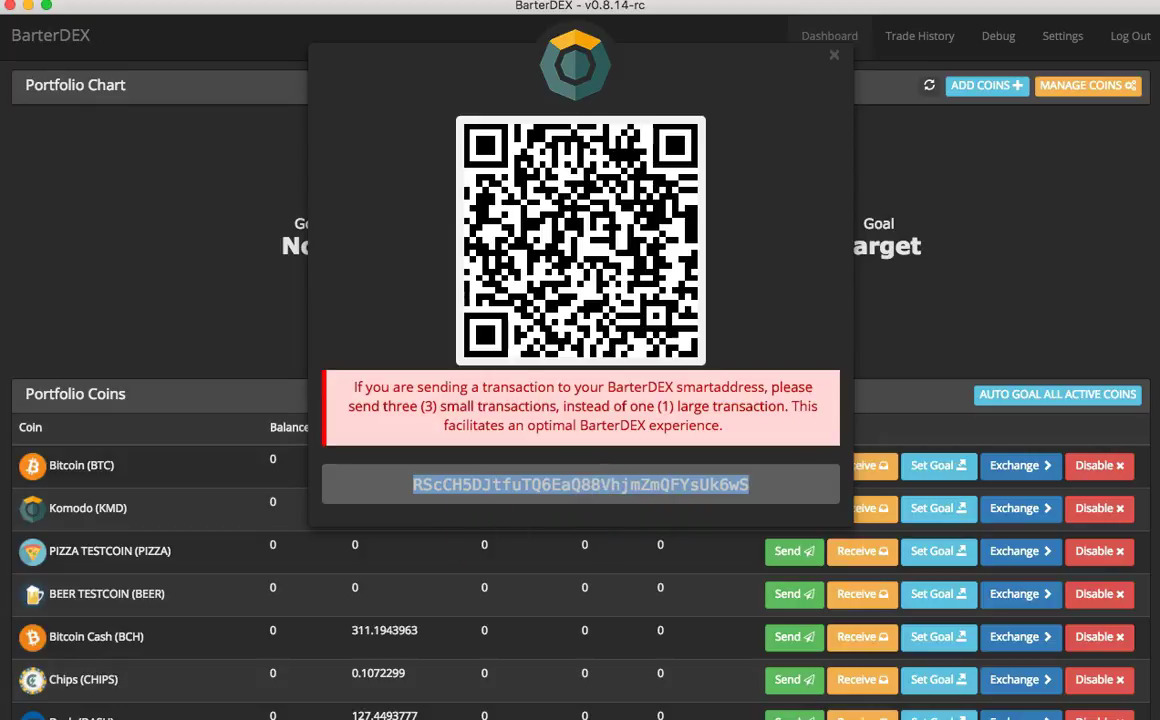The height and width of the screenshot is (720, 1160).
Task: Close the receive address modal
Action: tap(834, 55)
